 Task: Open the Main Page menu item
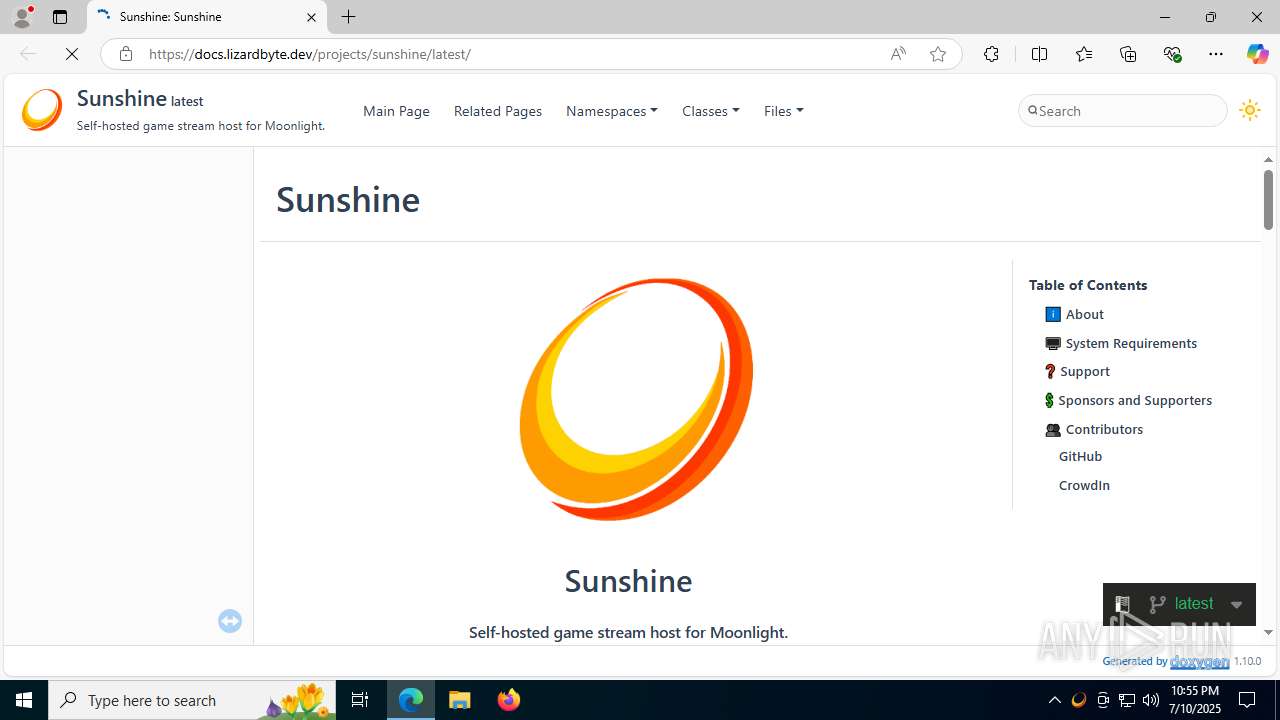click(396, 111)
